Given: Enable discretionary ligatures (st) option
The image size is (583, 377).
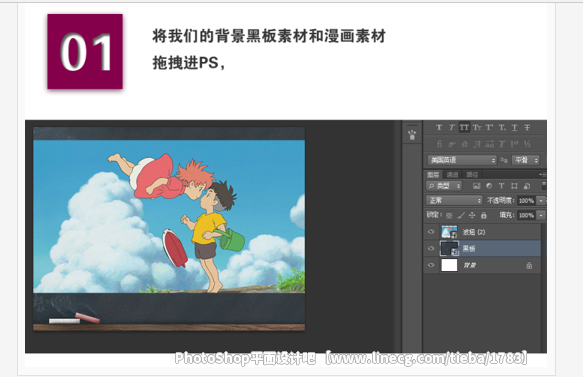Looking at the screenshot, I should click(x=464, y=144).
